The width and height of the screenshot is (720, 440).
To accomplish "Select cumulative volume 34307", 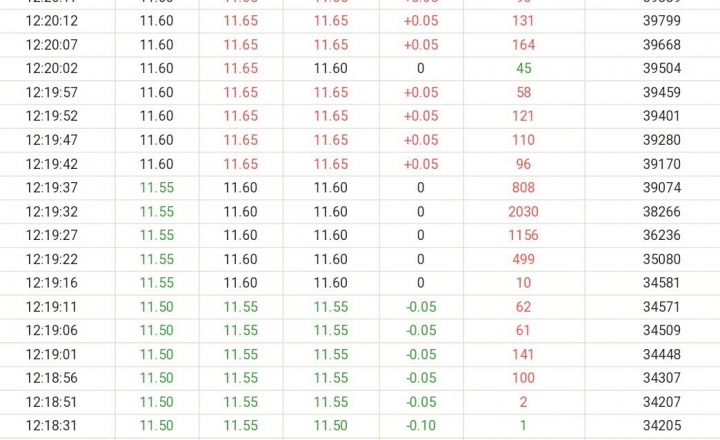I will point(662,378).
